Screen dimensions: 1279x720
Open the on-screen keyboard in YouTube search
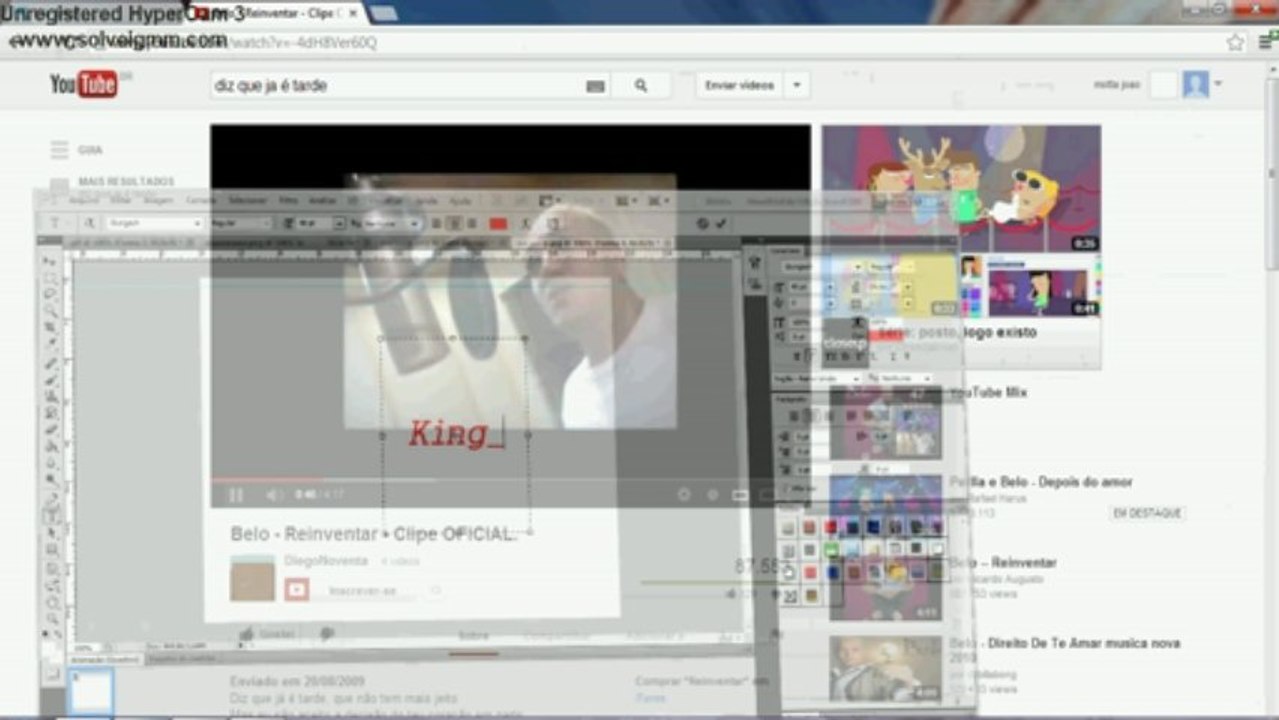(595, 86)
